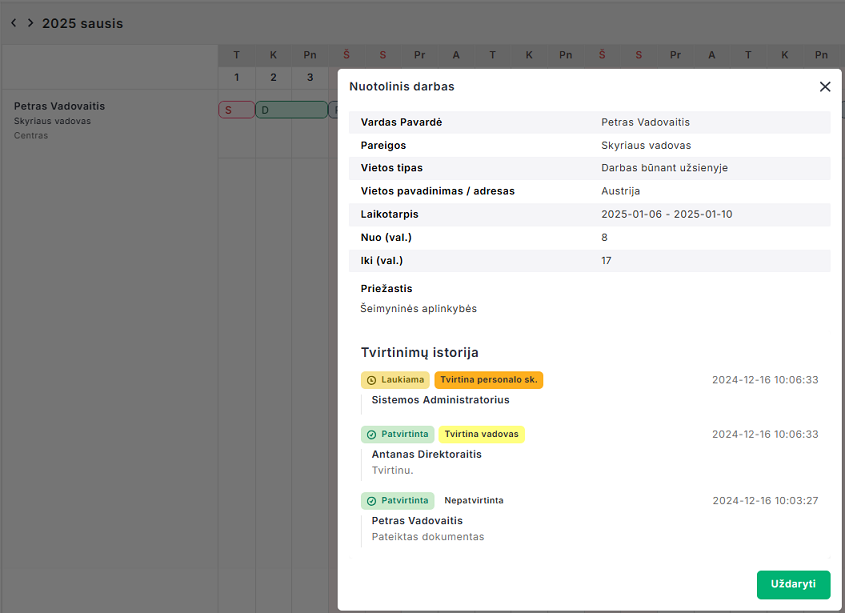This screenshot has height=613, width=845.
Task: Click the yellow Tvirtina vadovas badge
Action: pos(481,434)
